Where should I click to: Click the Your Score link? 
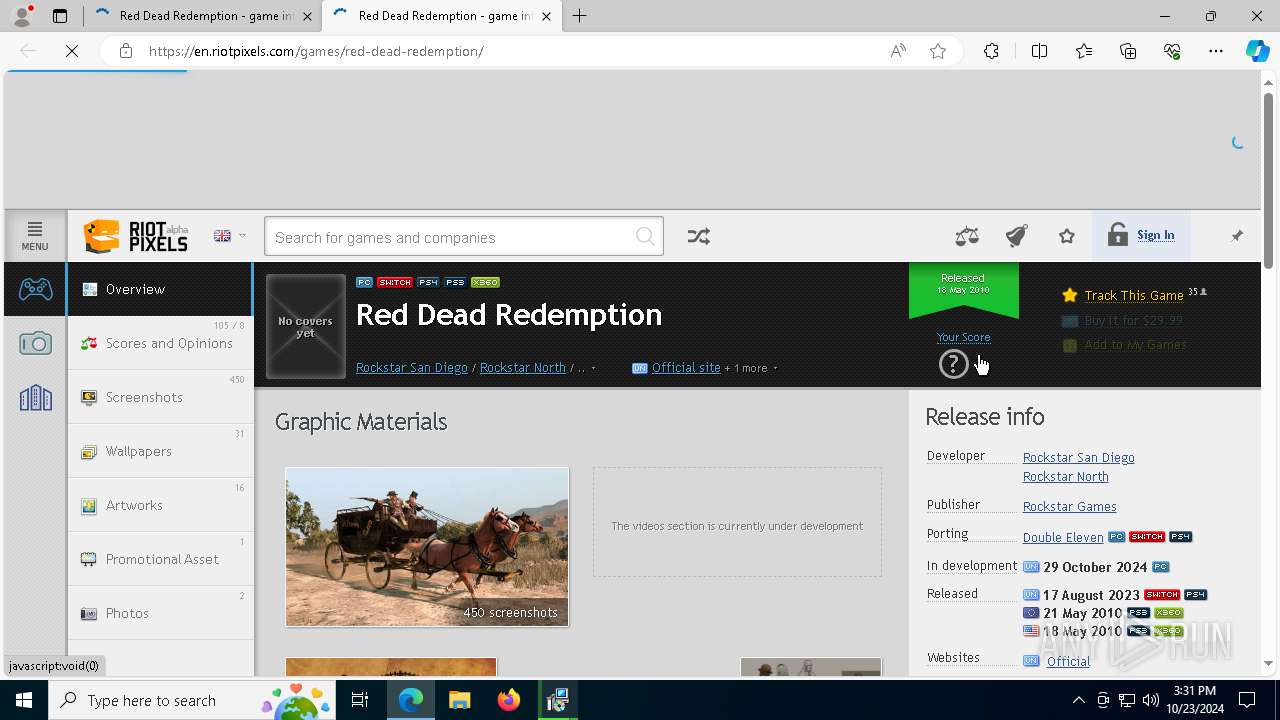coord(964,337)
